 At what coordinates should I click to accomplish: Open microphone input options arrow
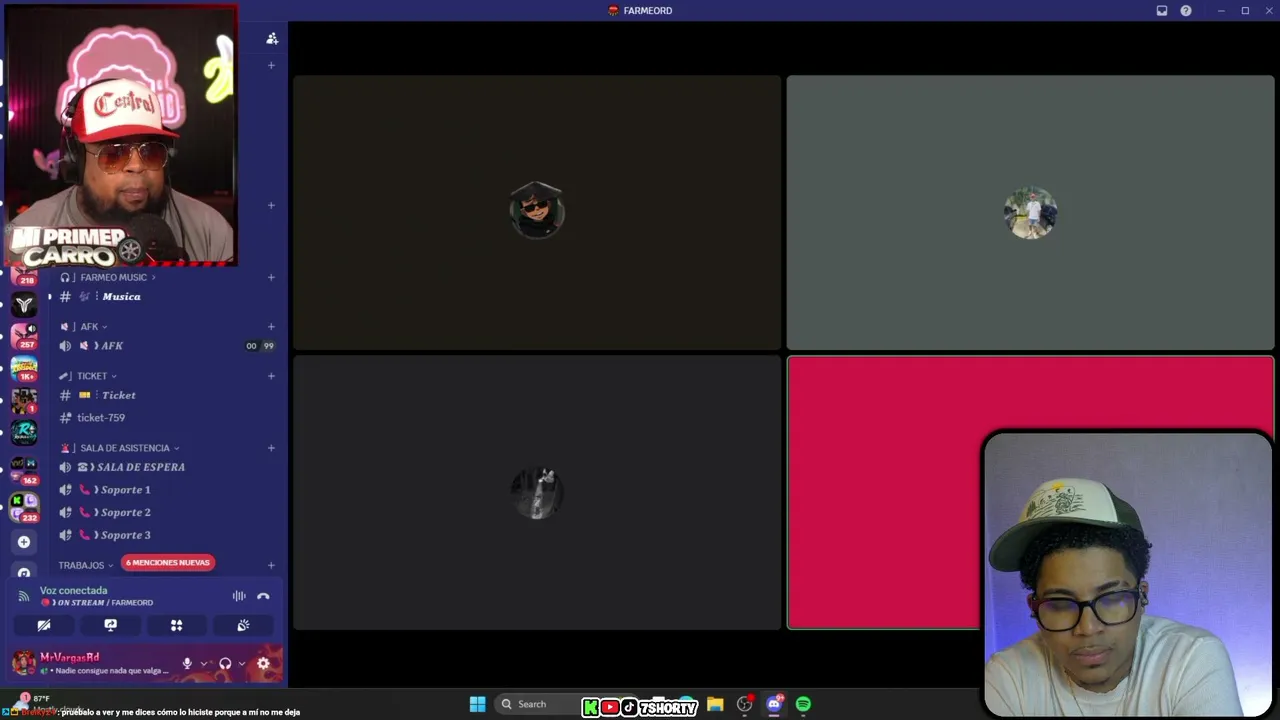coord(204,663)
